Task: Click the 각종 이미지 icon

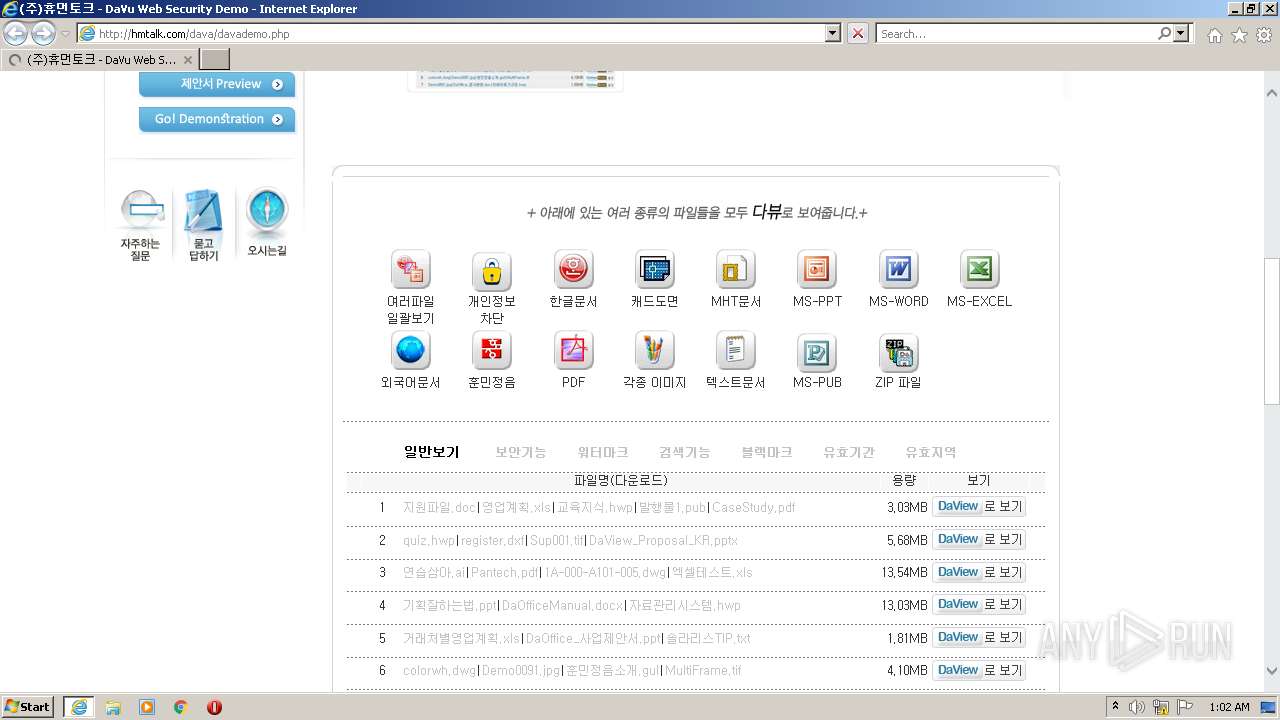Action: [x=654, y=351]
